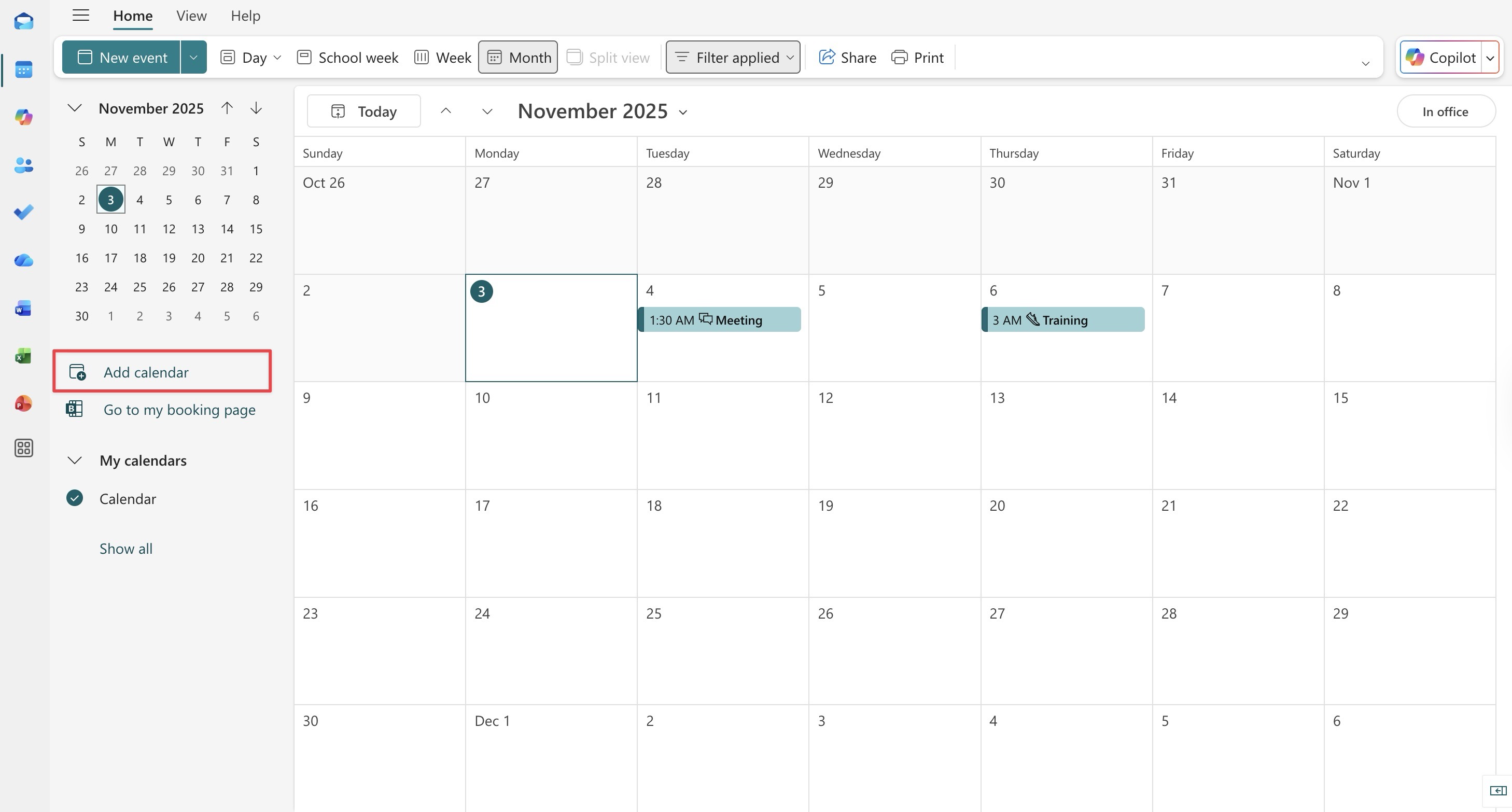Click the Today button

364,111
